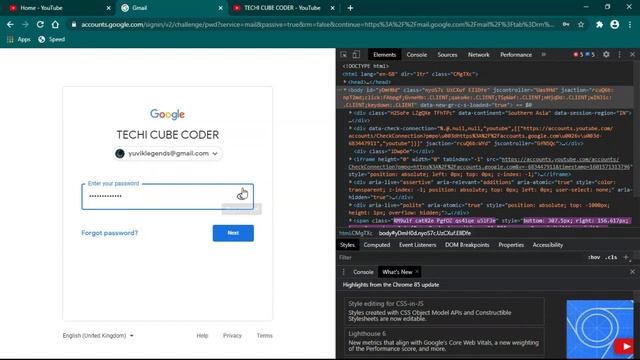640x360 pixels.
Task: Open DevTools settings gear
Action: [x=606, y=54]
